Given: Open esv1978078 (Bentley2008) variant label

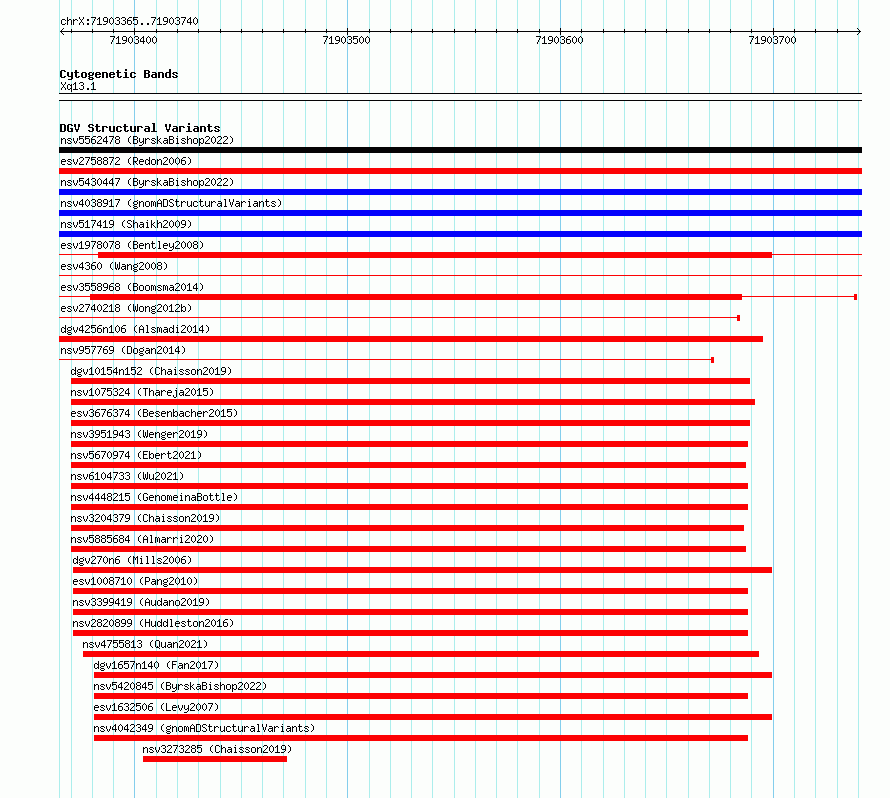Looking at the screenshot, I should click(132, 245).
